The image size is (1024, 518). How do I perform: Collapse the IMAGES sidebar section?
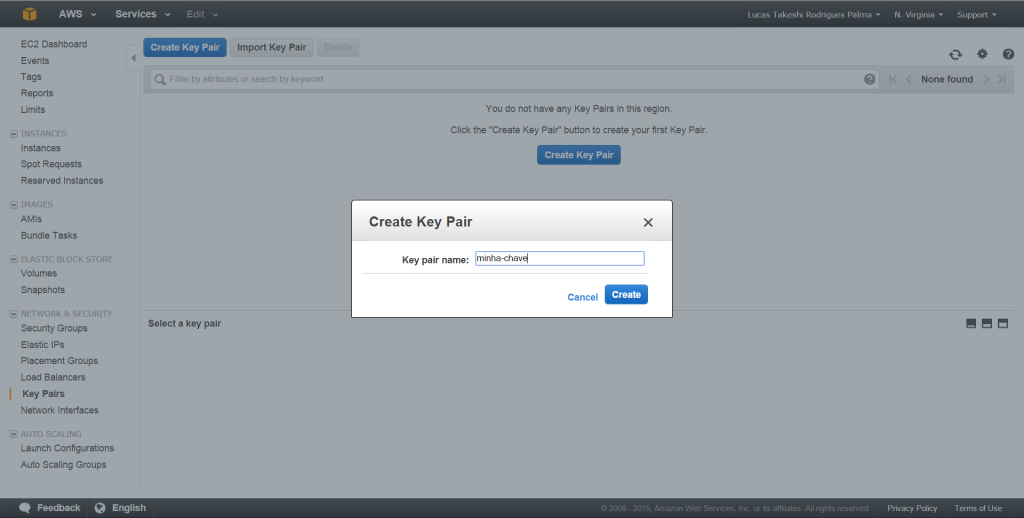coord(13,205)
